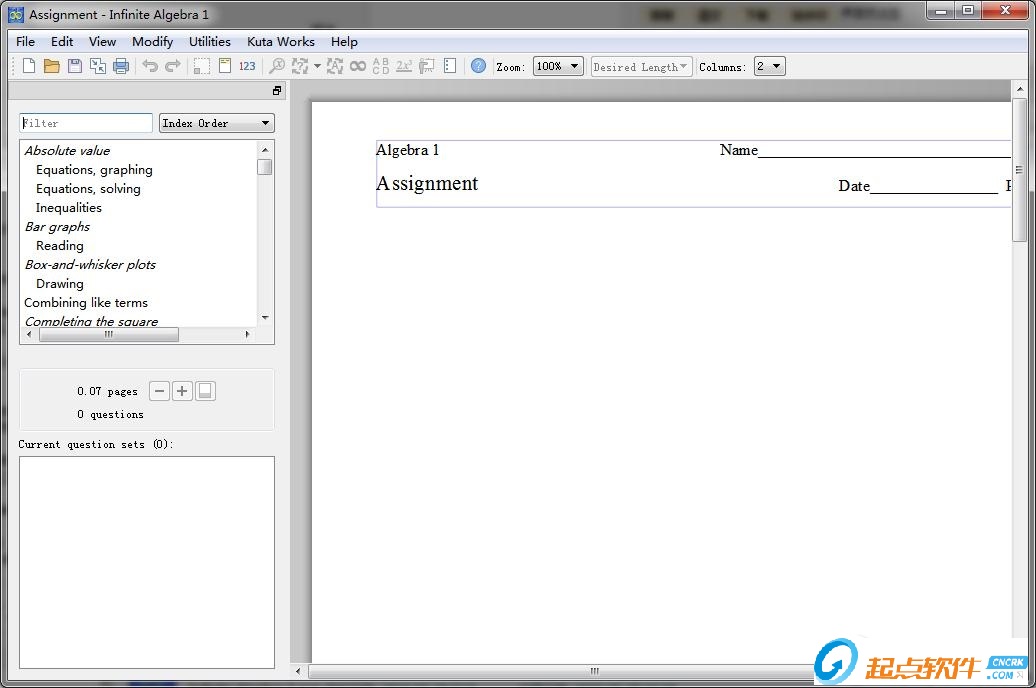Select Reading topic

pyautogui.click(x=60, y=246)
